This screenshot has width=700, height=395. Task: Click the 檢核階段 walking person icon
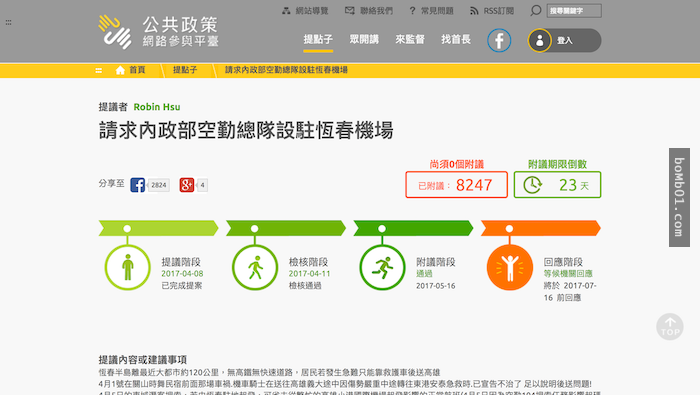click(255, 267)
